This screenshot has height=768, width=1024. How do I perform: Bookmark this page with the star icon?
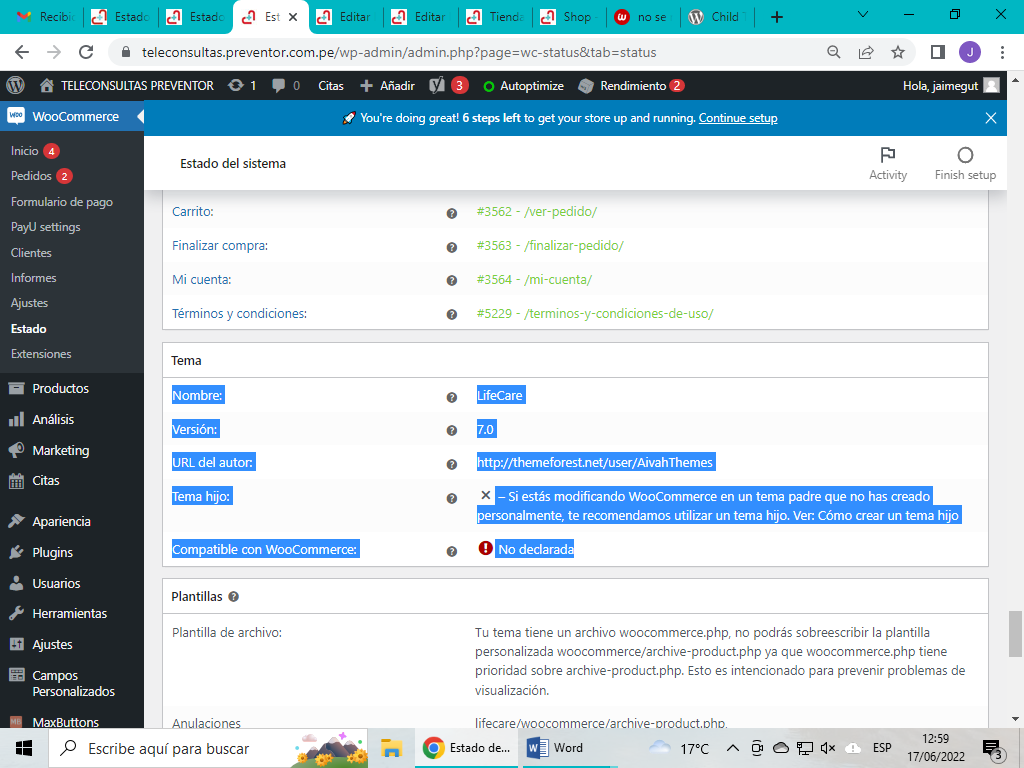898,52
